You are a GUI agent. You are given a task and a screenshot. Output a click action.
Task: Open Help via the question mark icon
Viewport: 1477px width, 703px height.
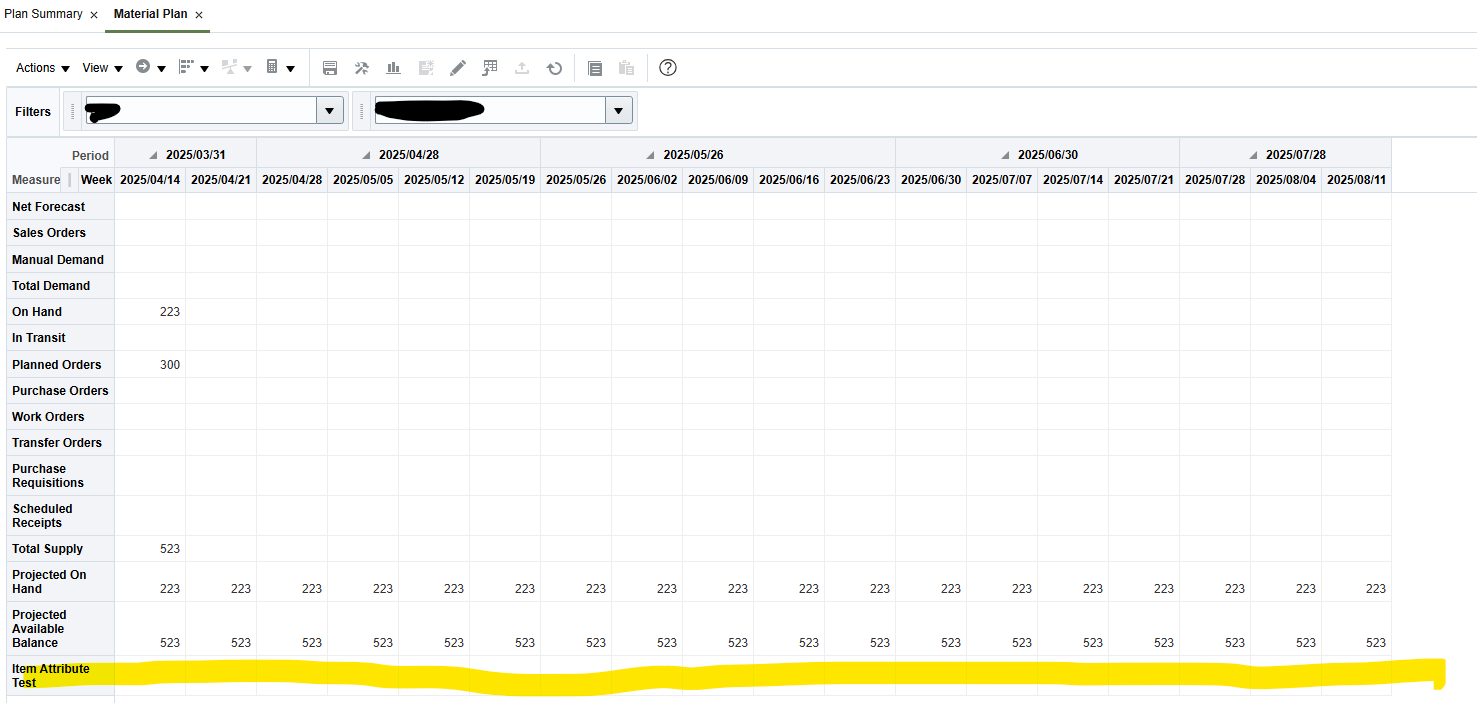tap(668, 68)
